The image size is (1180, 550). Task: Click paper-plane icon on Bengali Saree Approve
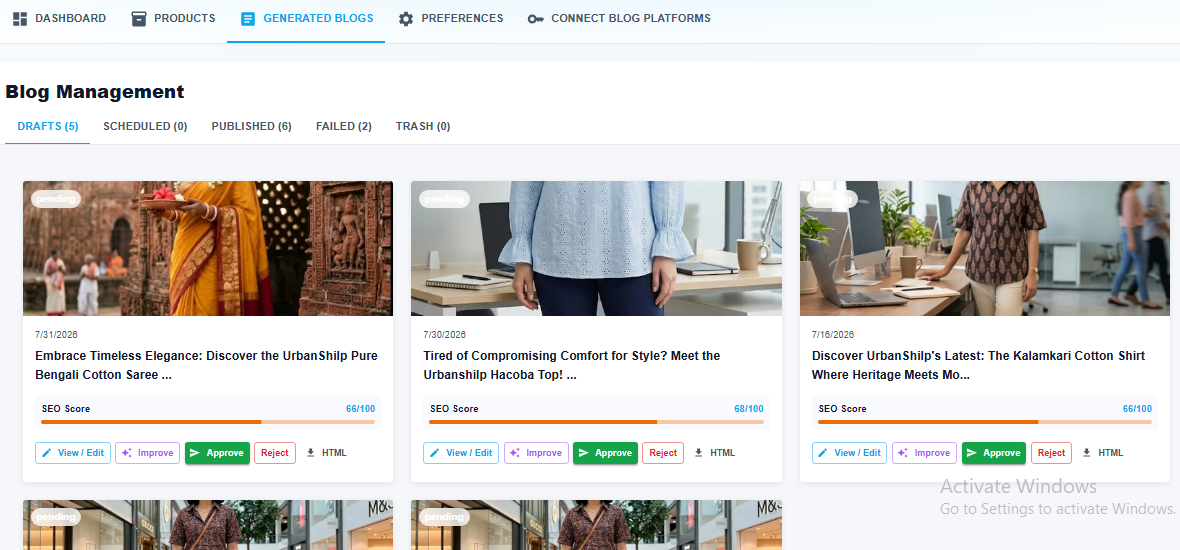195,453
